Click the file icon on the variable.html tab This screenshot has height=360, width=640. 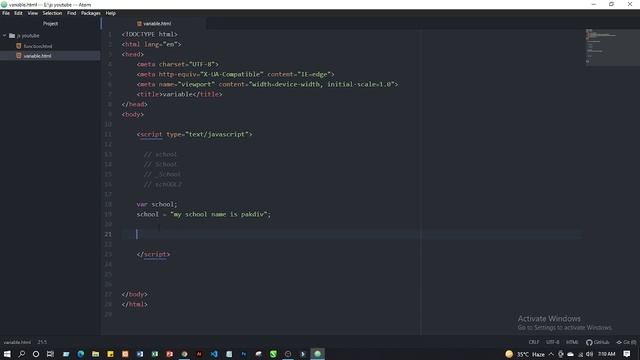pyautogui.click(x=139, y=24)
